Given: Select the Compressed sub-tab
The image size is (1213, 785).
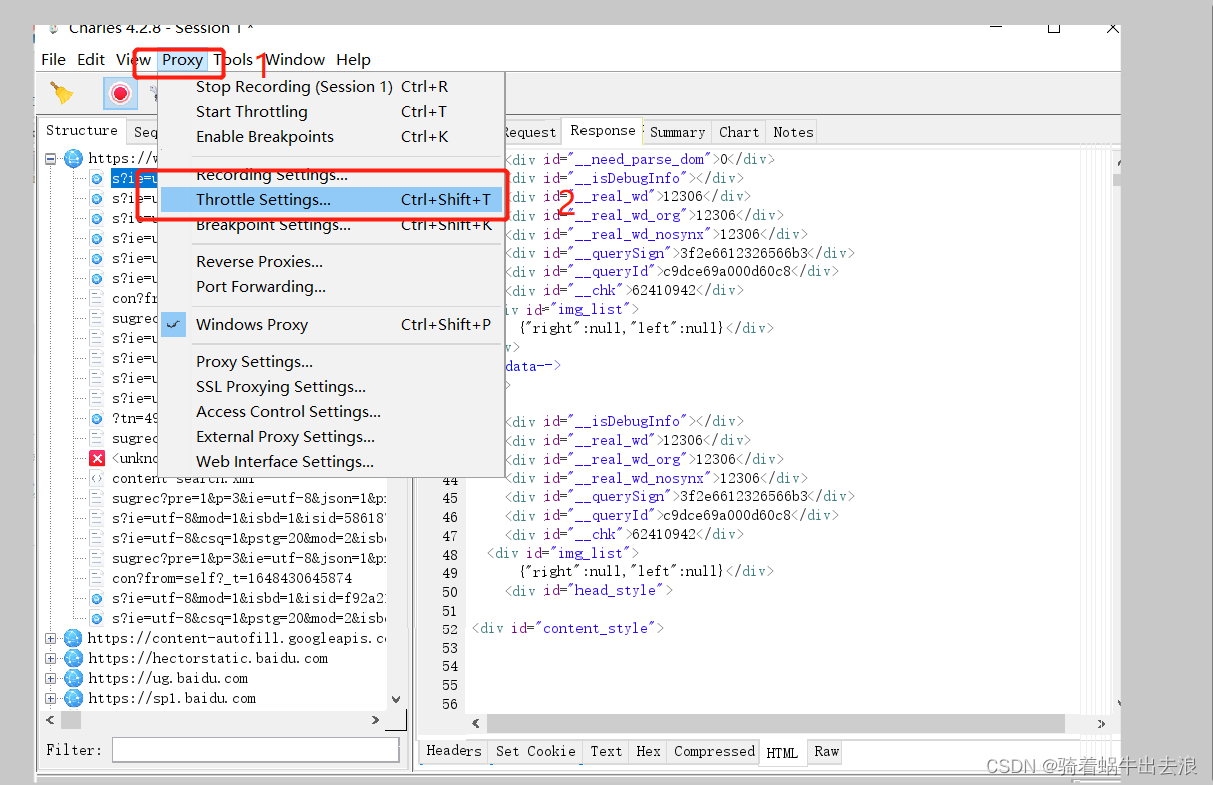Looking at the screenshot, I should (x=714, y=751).
